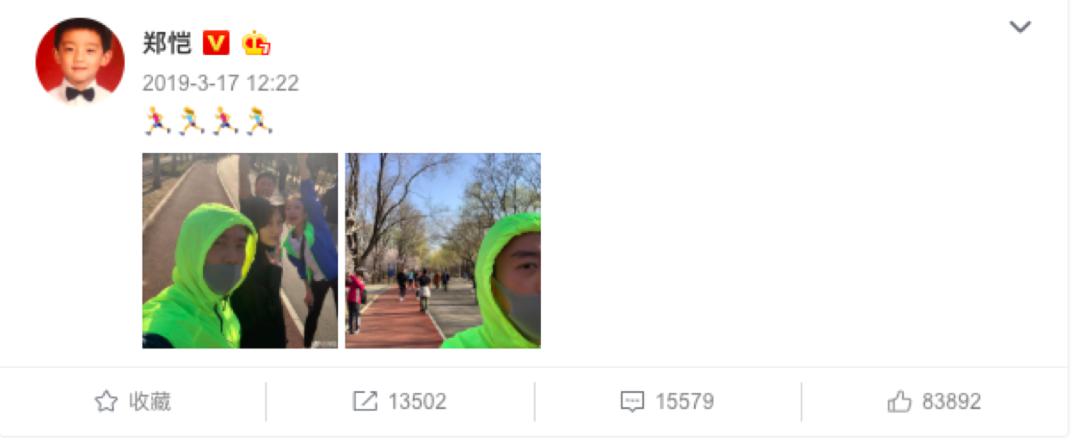Click the third runner emoji

pyautogui.click(x=225, y=121)
